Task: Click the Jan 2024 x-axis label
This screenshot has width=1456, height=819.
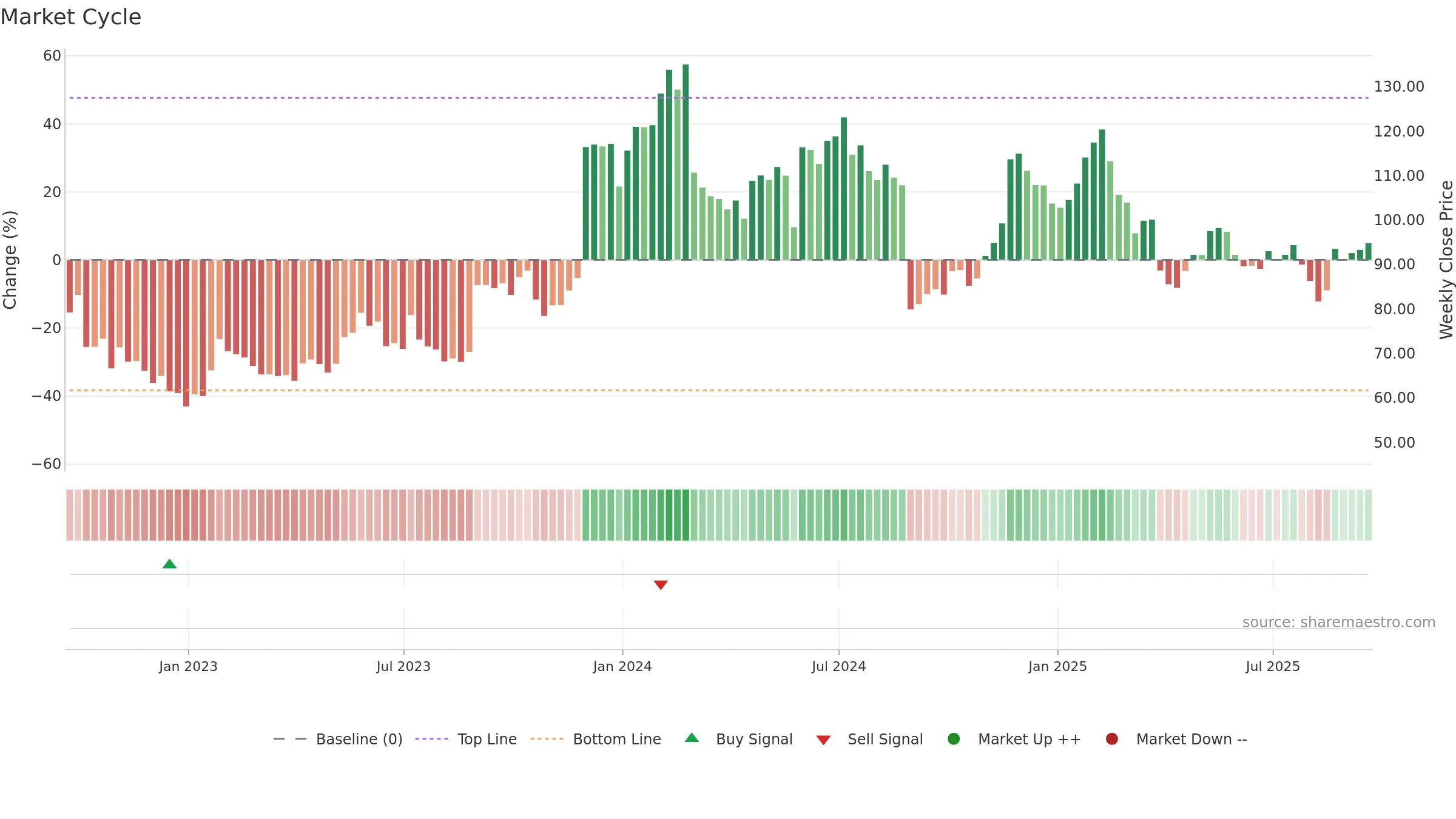Action: click(622, 667)
